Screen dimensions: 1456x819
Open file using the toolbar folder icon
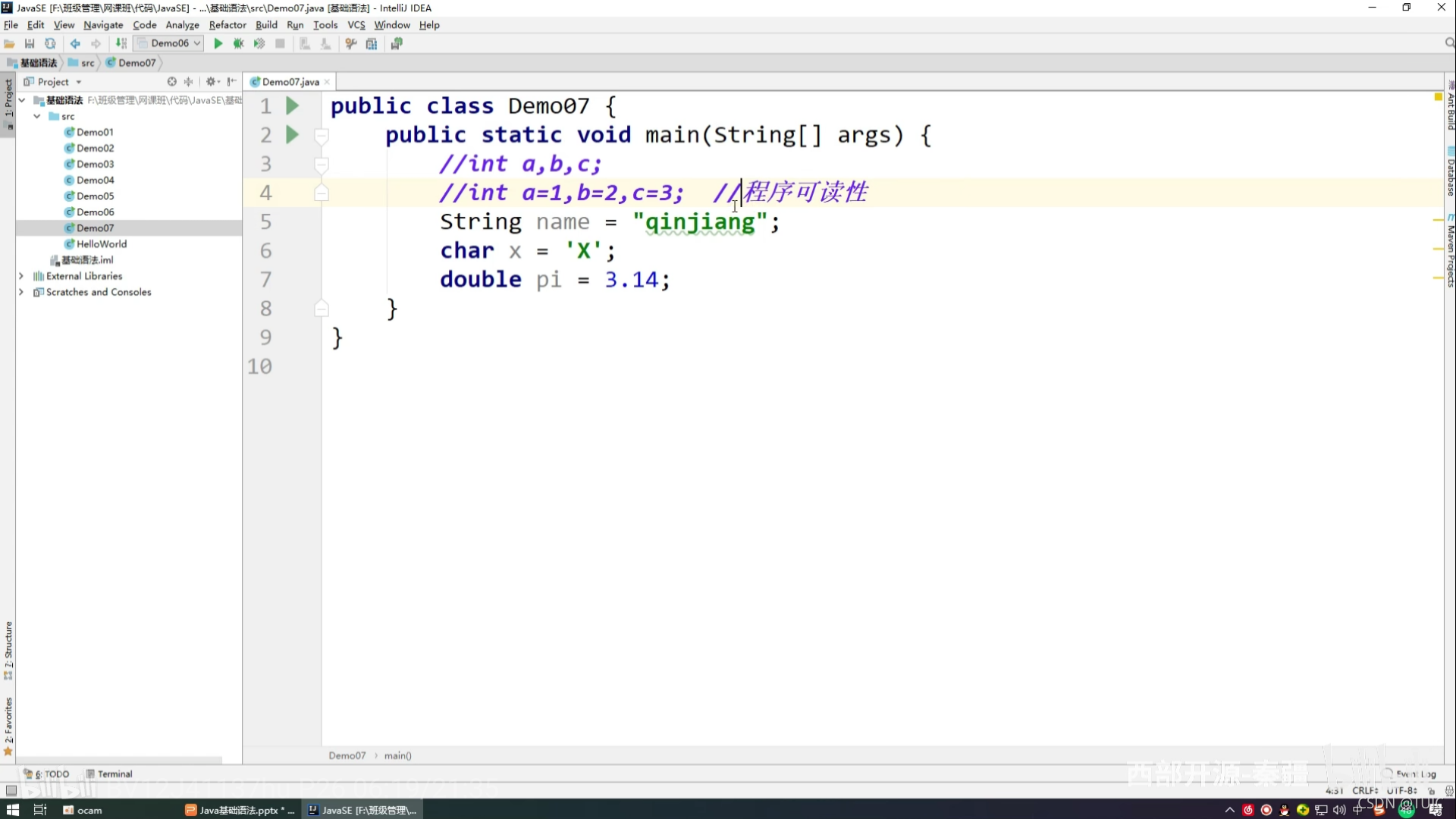pyautogui.click(x=9, y=44)
